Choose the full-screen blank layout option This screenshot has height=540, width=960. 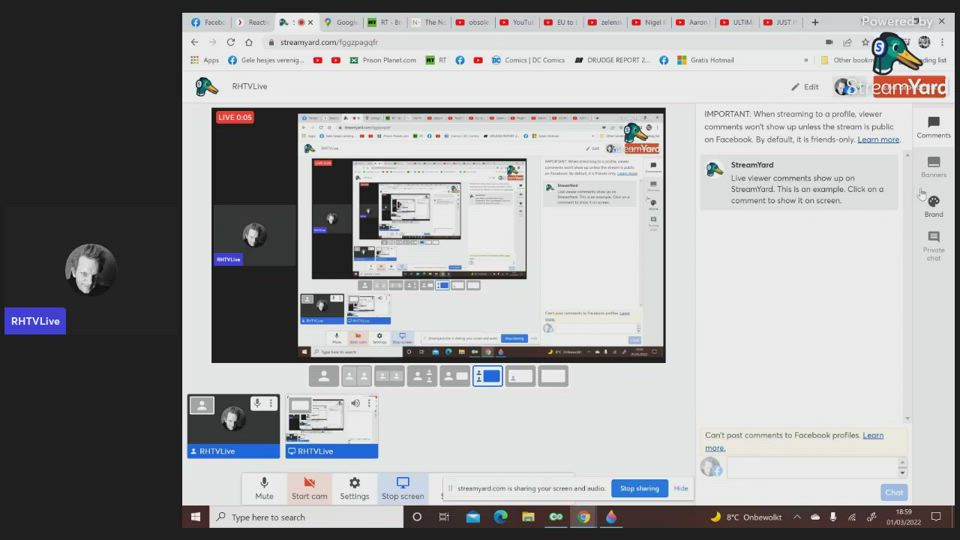pos(553,376)
